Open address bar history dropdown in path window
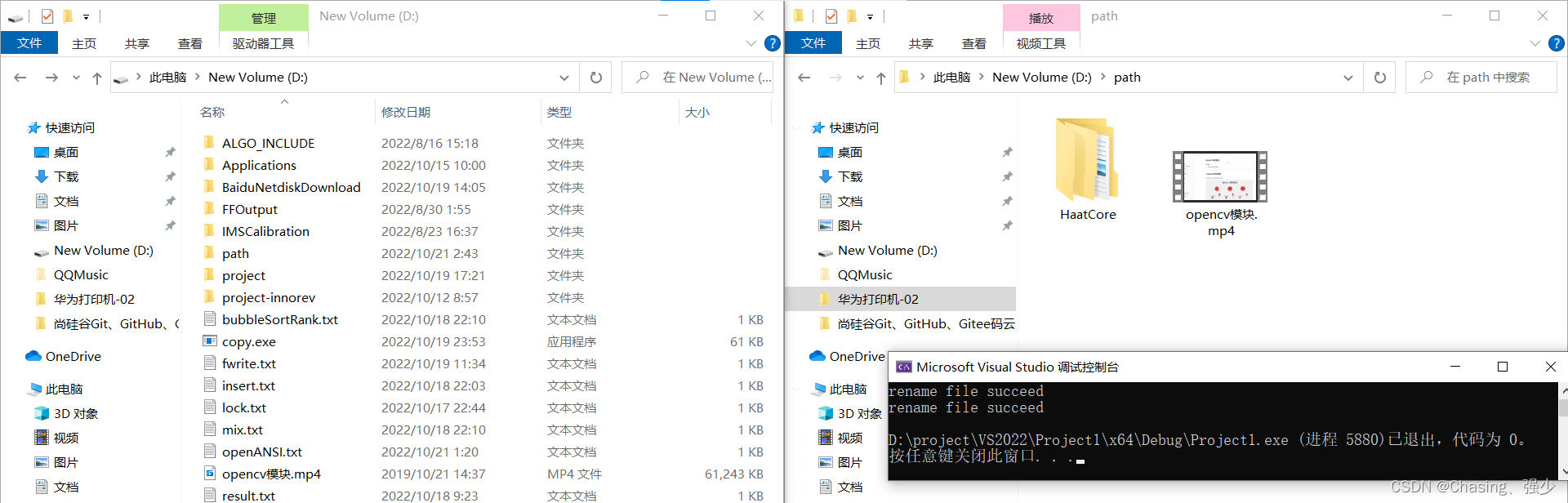The image size is (1568, 503). [1348, 78]
